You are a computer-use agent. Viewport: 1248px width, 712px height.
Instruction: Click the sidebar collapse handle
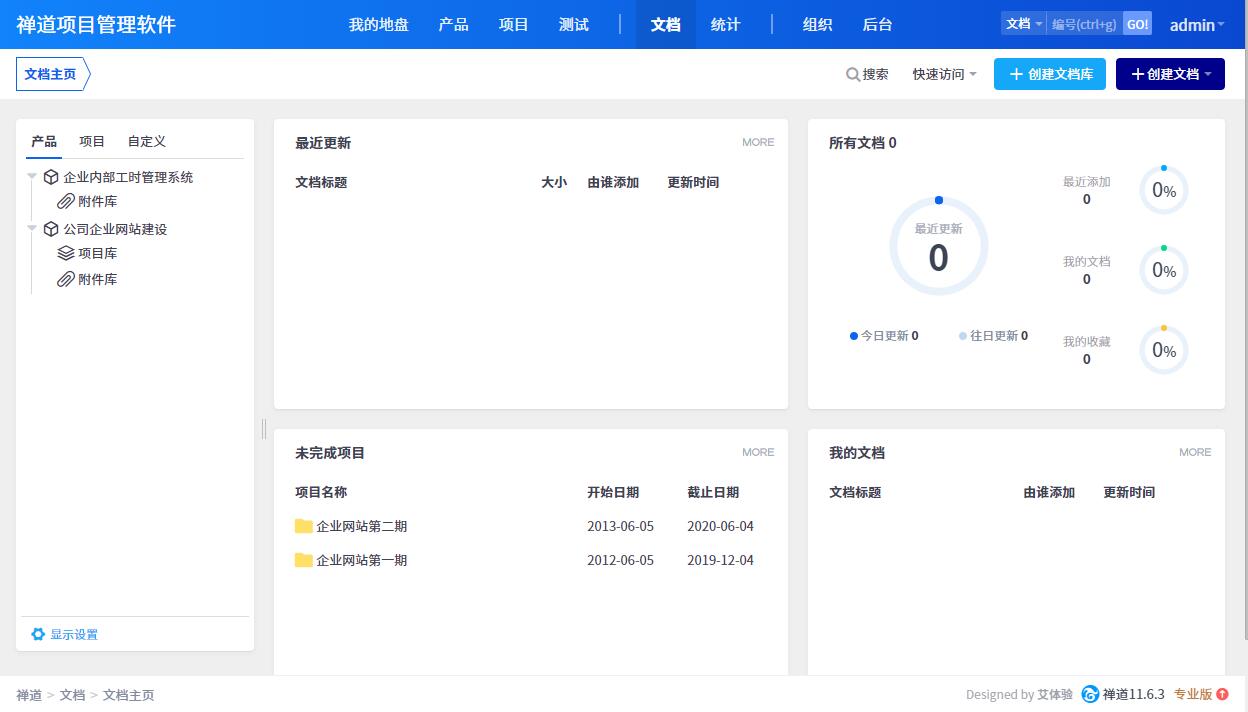click(264, 429)
